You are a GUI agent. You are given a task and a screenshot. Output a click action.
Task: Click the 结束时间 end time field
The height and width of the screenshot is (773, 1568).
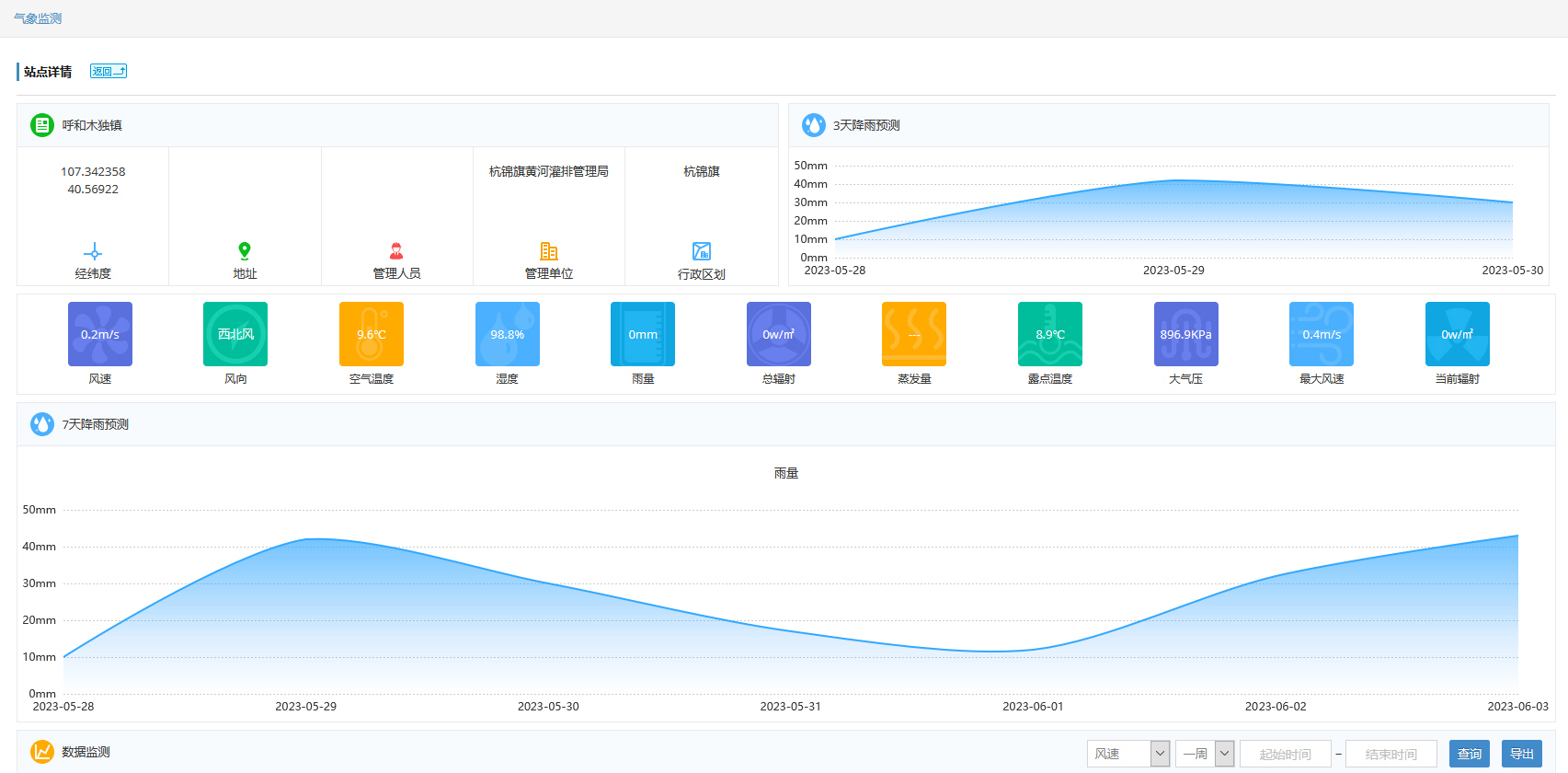point(1391,754)
